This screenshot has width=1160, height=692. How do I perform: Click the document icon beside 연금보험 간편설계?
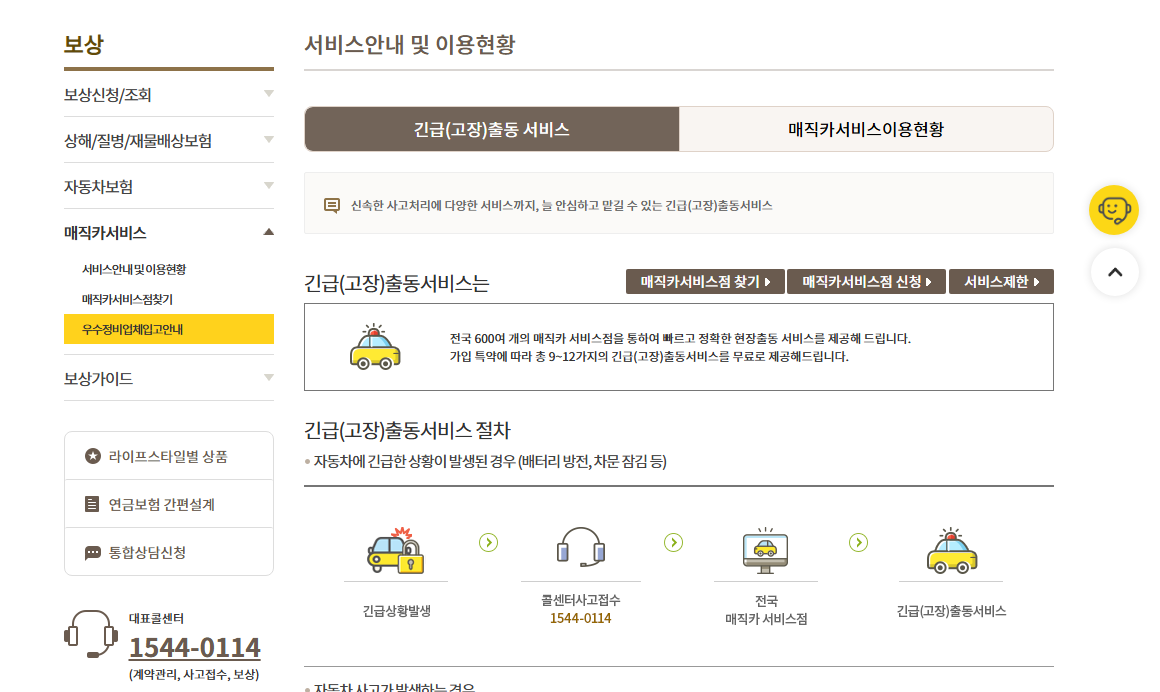(92, 504)
